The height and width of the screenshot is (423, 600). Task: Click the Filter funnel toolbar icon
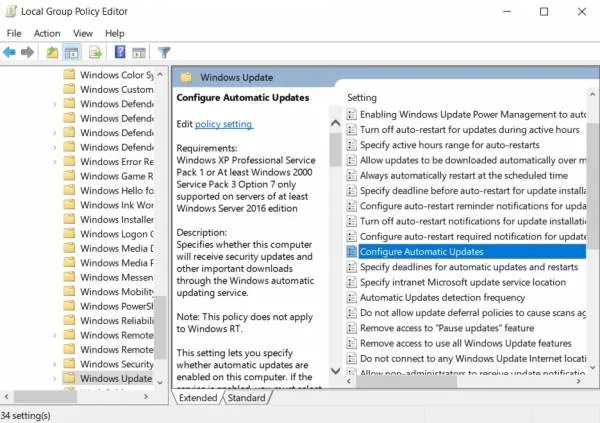tap(164, 52)
